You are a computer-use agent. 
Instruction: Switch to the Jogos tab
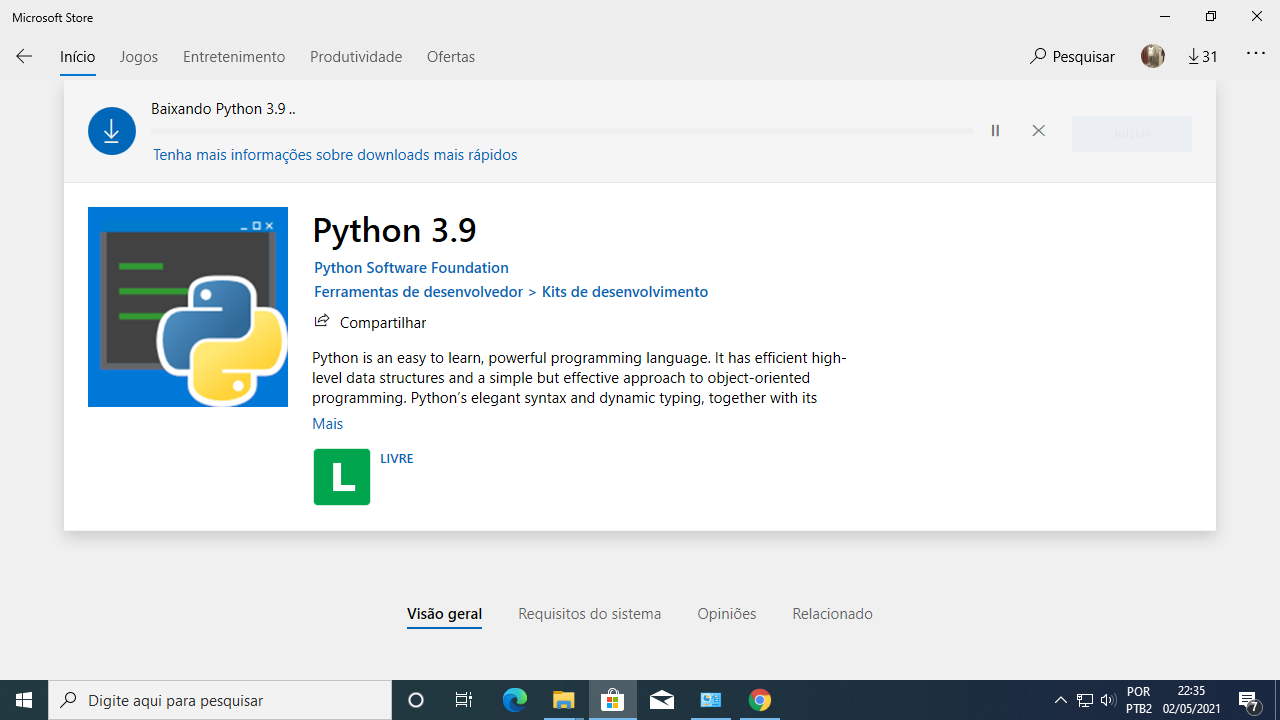(x=139, y=57)
